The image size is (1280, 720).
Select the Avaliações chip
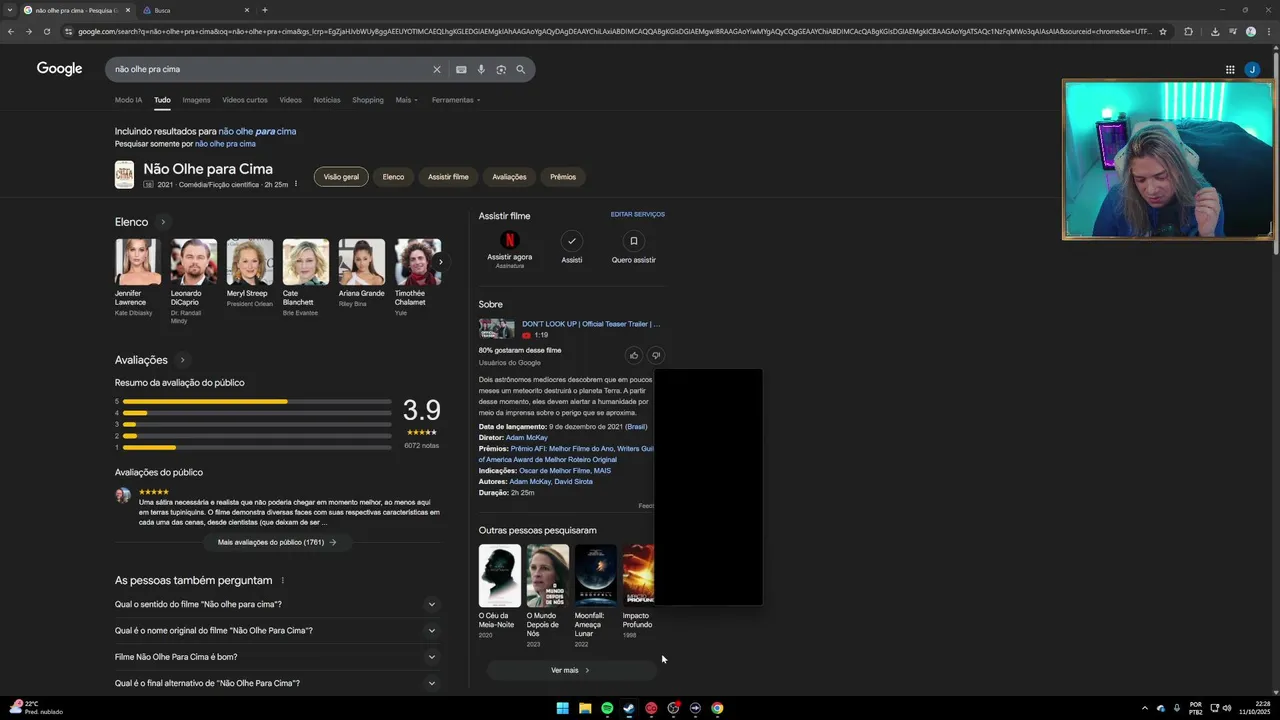(509, 177)
